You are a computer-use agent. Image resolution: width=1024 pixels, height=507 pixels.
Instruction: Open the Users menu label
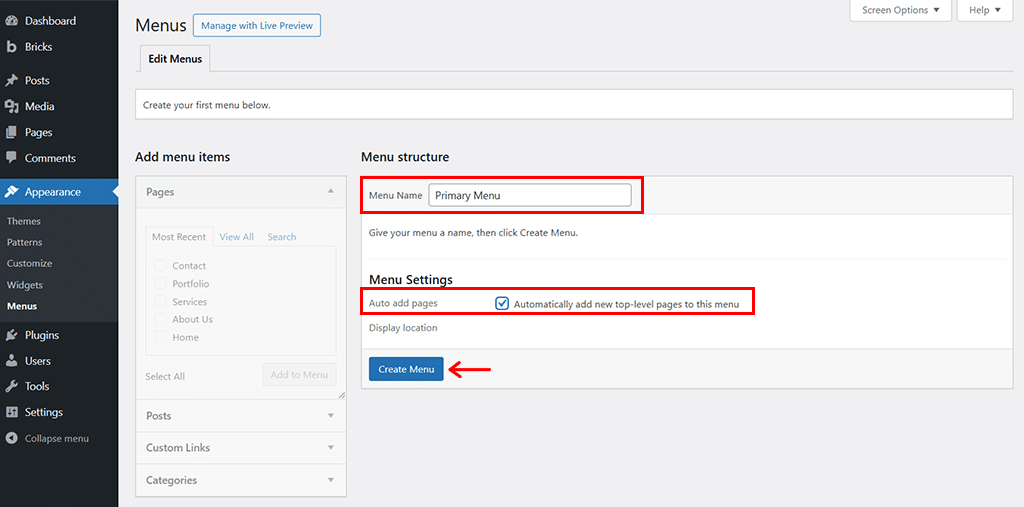pos(37,361)
